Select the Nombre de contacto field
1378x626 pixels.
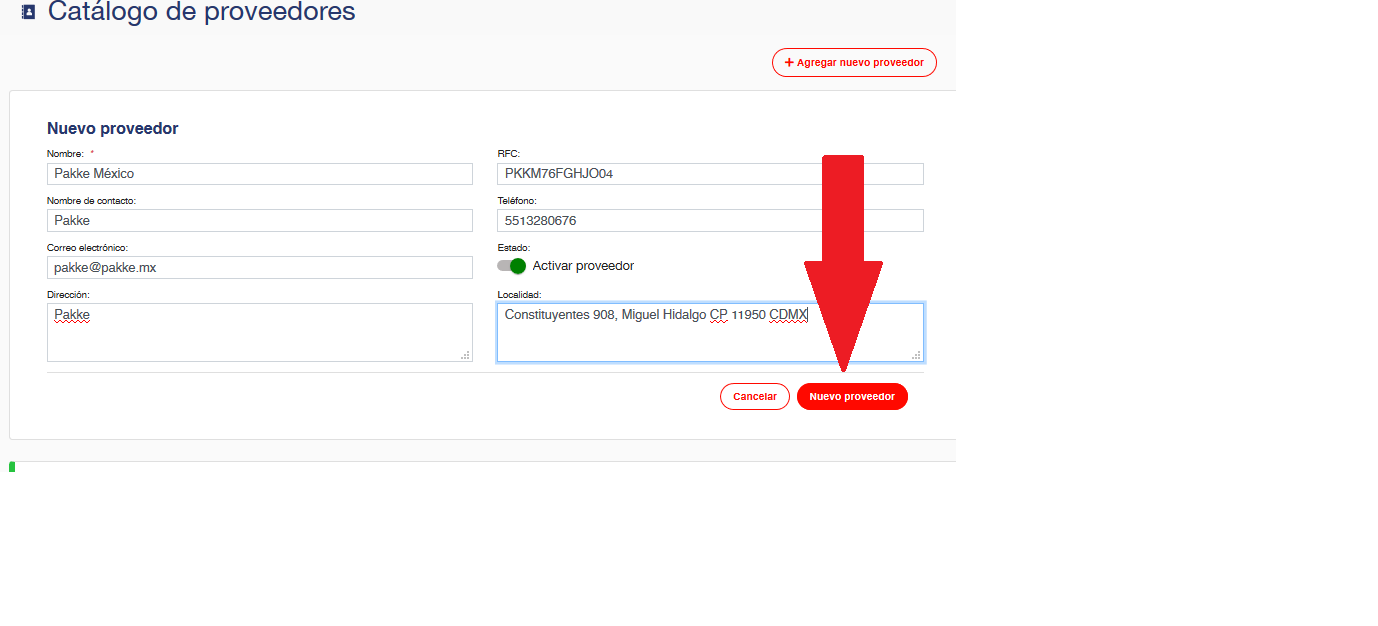click(x=259, y=220)
